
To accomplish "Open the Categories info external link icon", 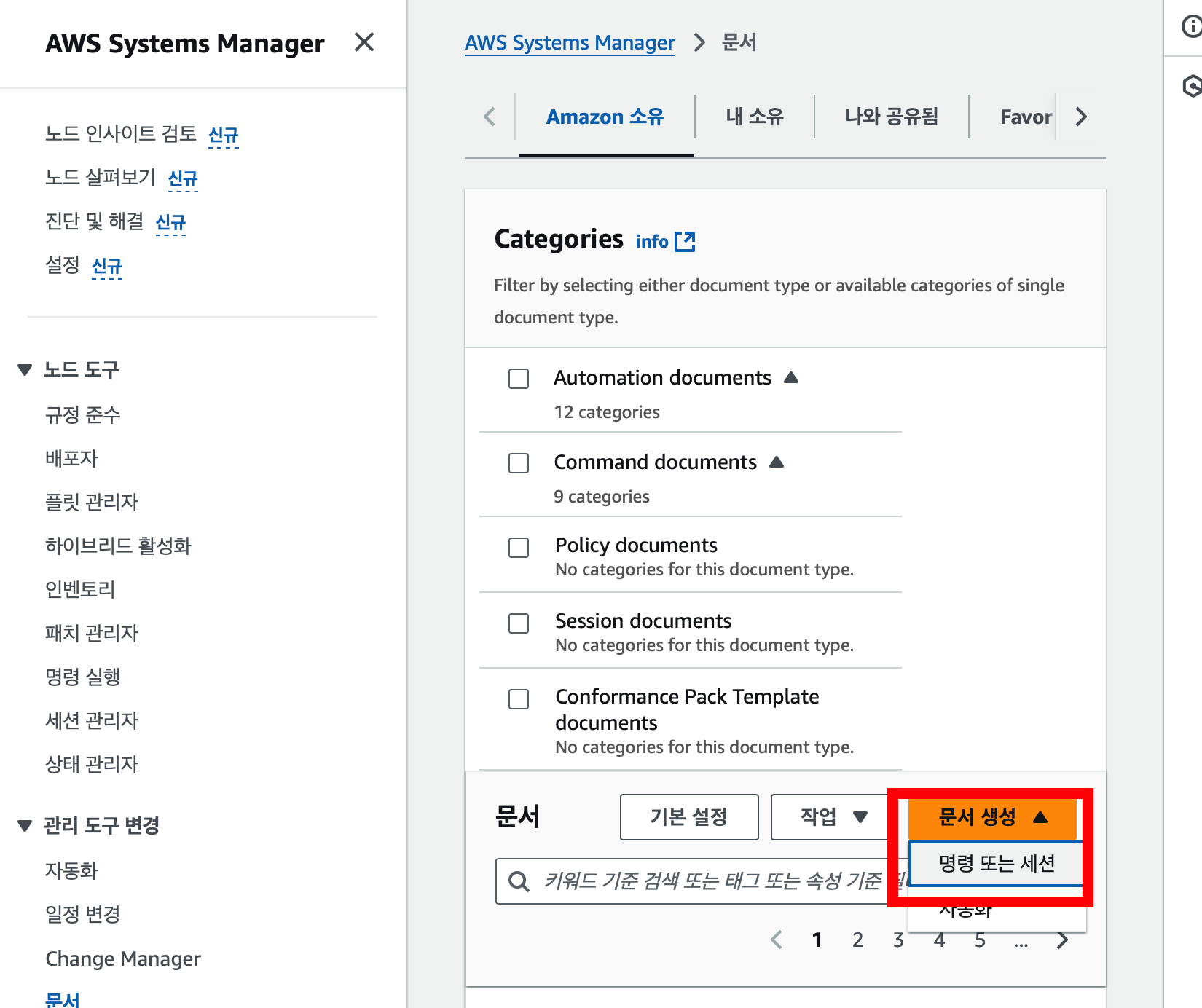I will tap(685, 241).
